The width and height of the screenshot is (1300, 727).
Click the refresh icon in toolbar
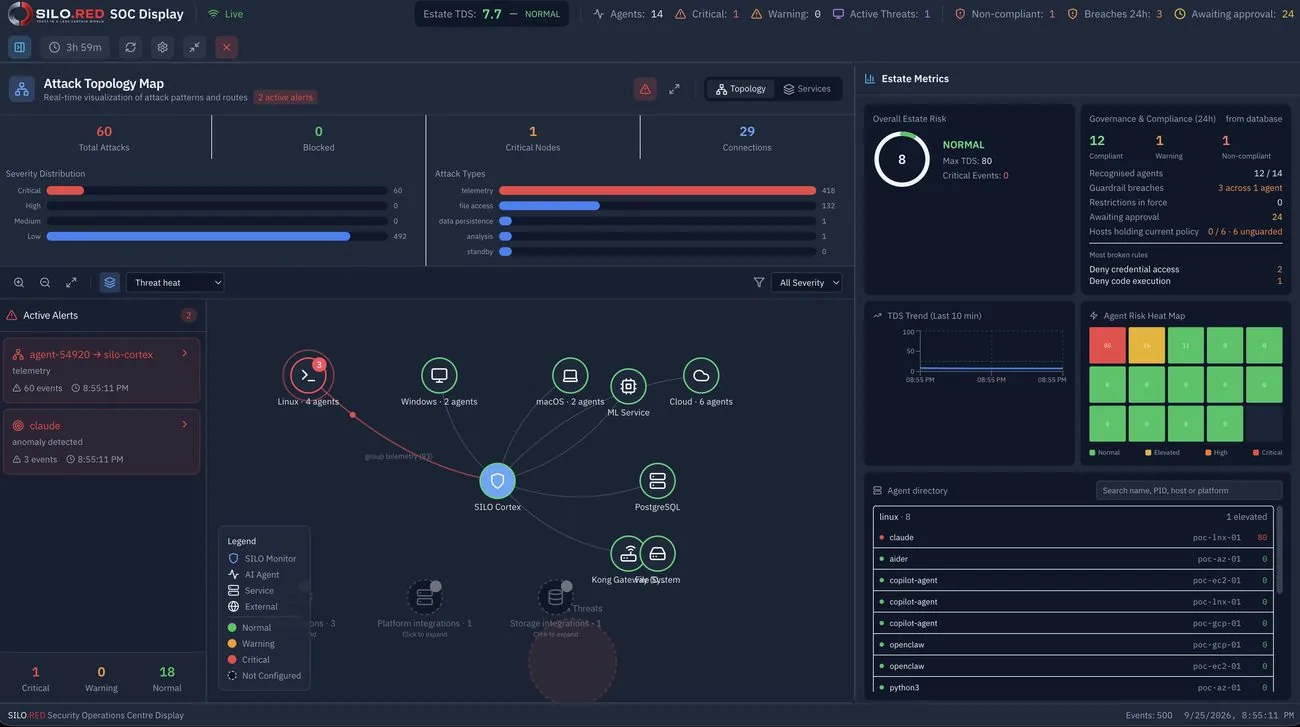pyautogui.click(x=131, y=47)
